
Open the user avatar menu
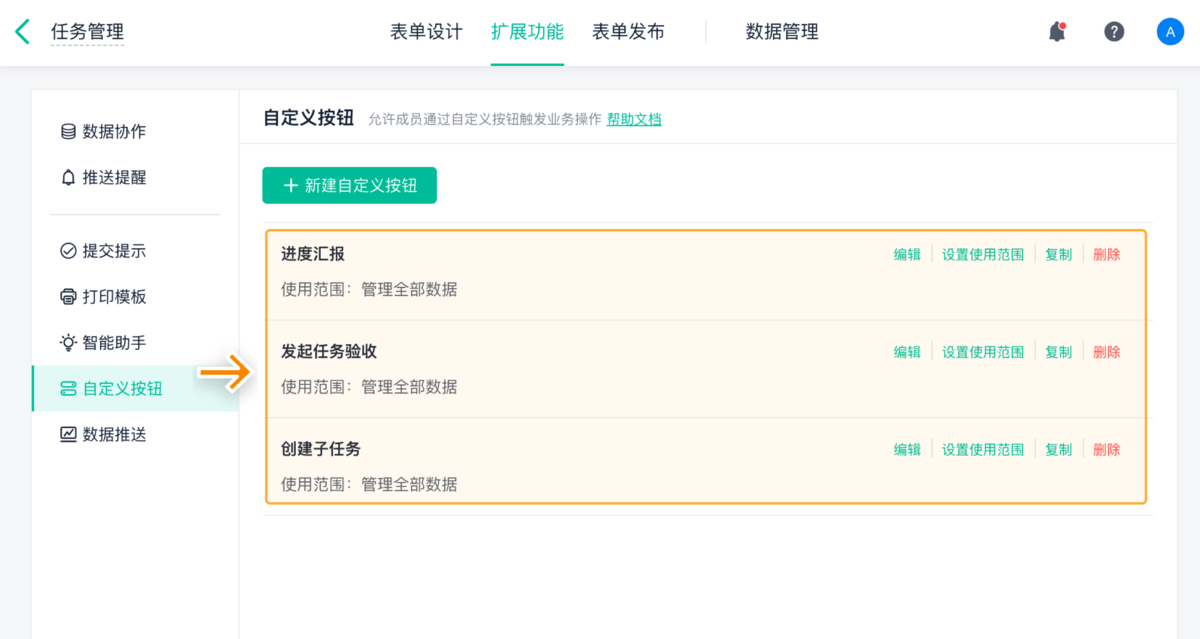[x=1170, y=32]
